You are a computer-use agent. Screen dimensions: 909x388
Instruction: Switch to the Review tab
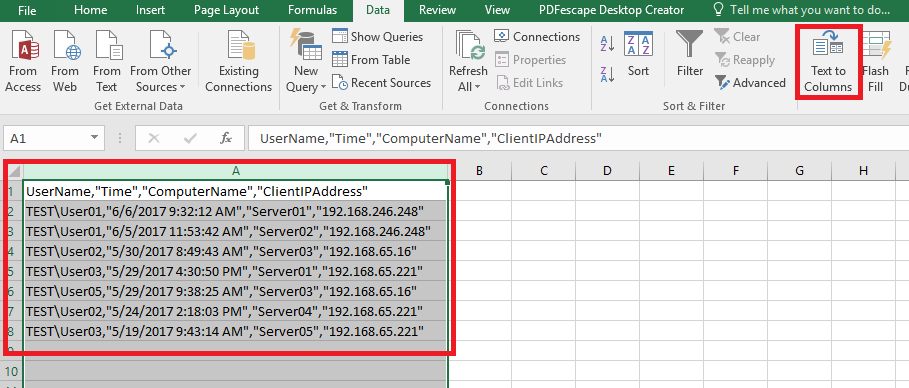(x=437, y=10)
